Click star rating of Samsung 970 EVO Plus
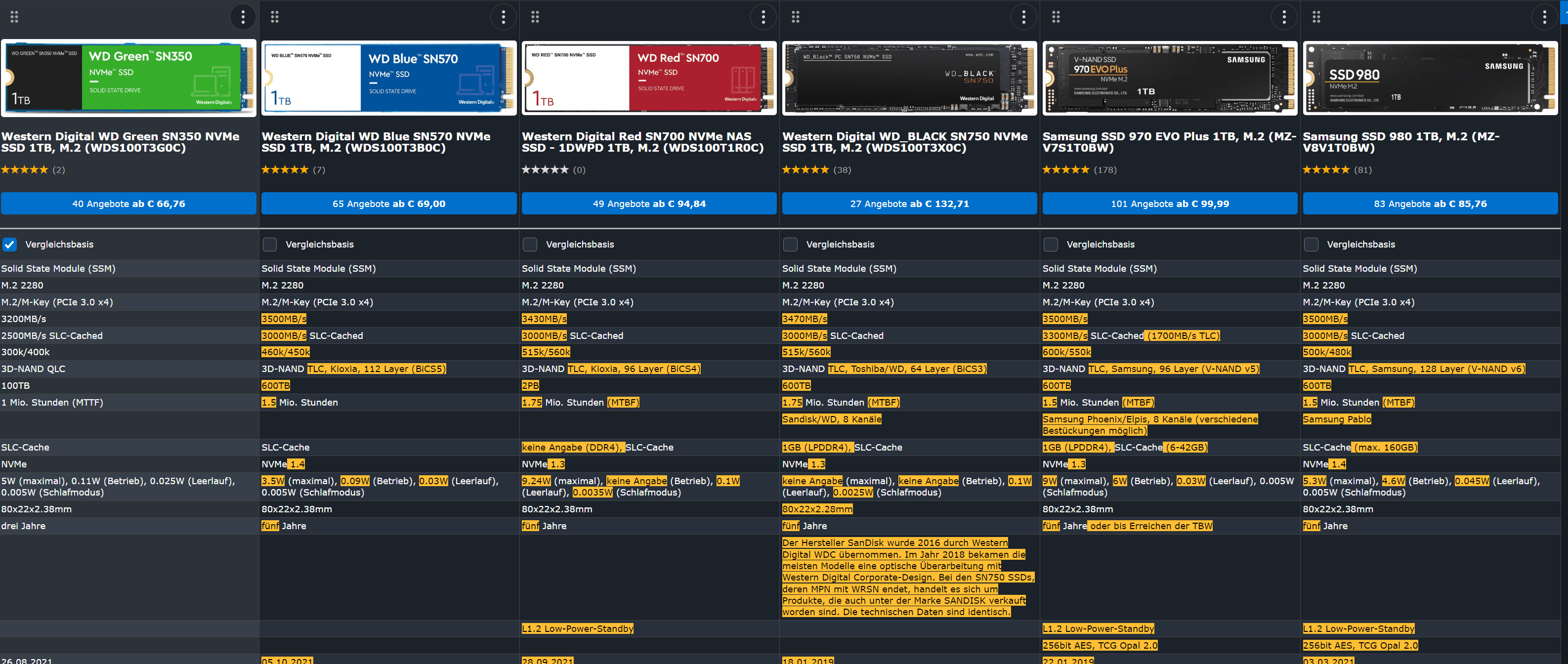This screenshot has height=664, width=1568. tap(1066, 170)
